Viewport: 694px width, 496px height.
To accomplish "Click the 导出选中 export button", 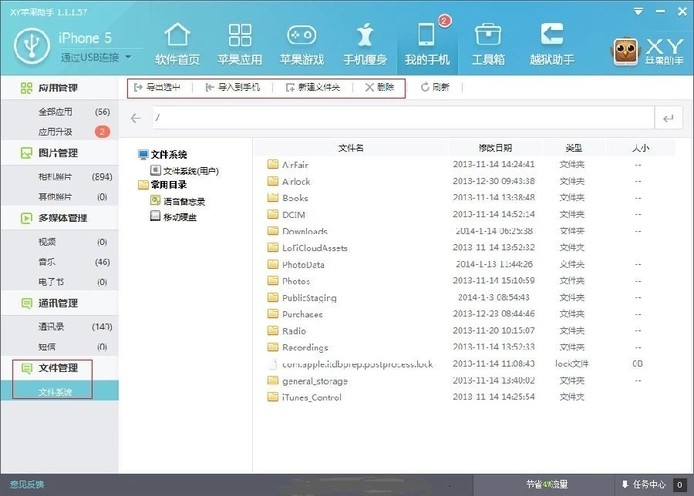I will coord(157,87).
